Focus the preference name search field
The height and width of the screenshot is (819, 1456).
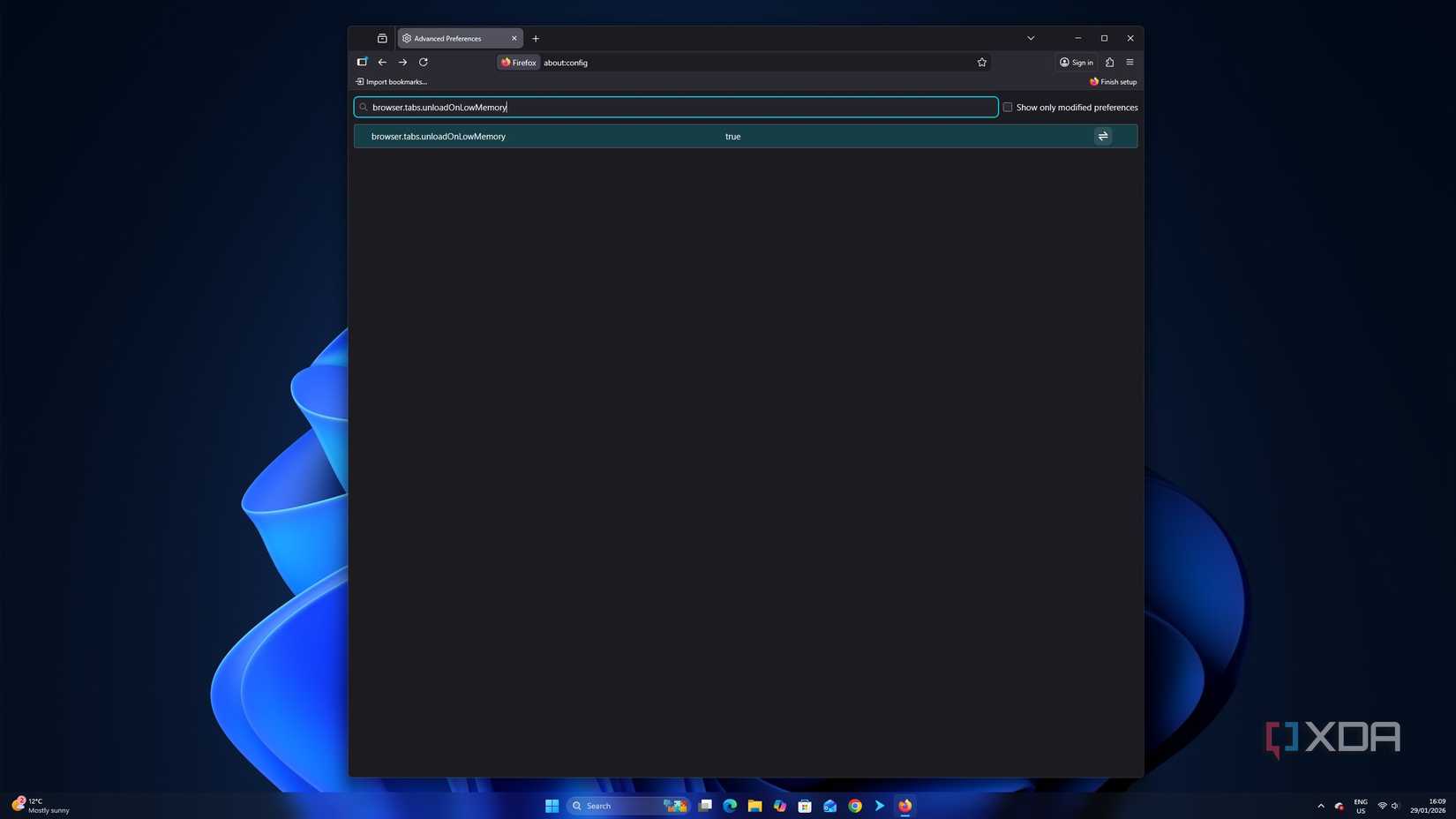675,108
